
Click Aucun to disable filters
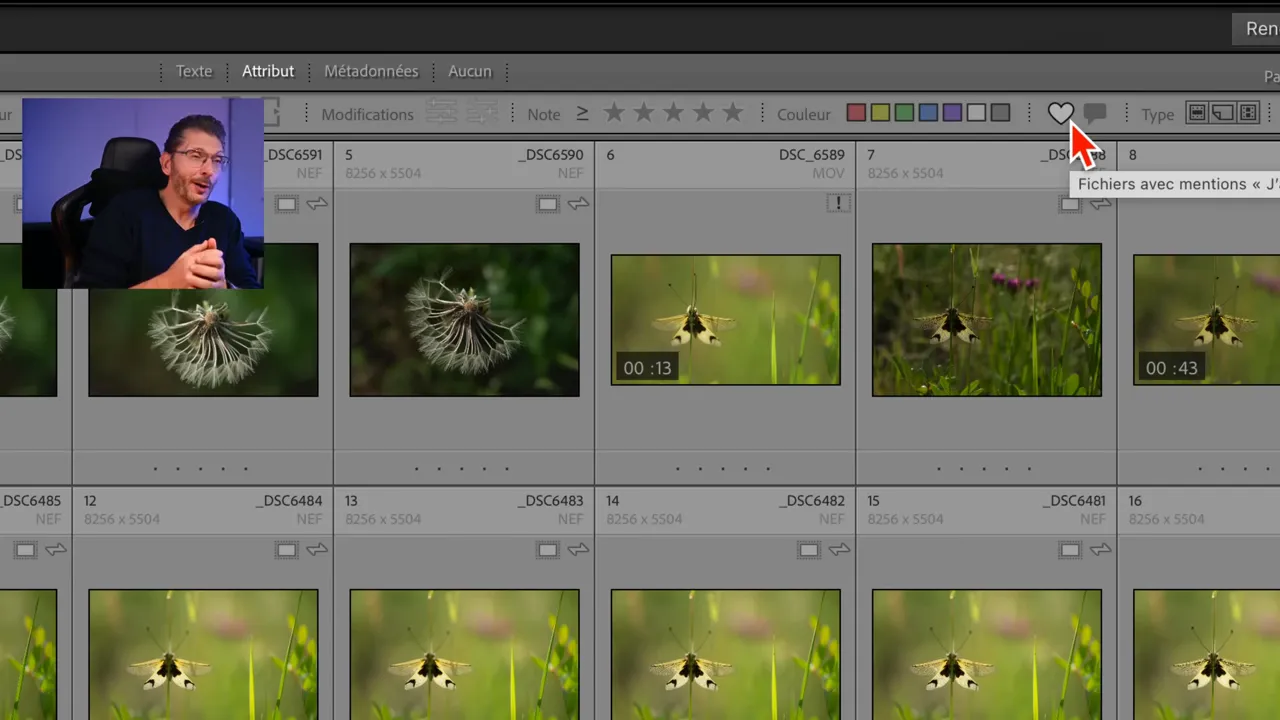click(x=470, y=71)
